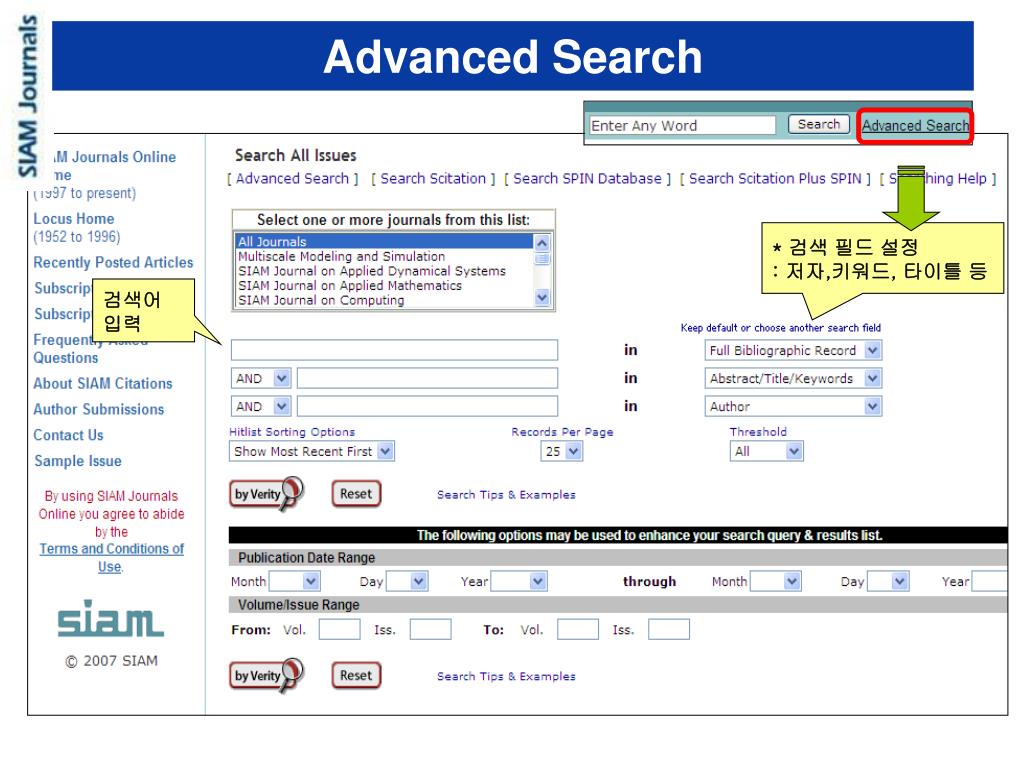
Task: Select SIAM Journal on Computing
Action: (x=384, y=300)
